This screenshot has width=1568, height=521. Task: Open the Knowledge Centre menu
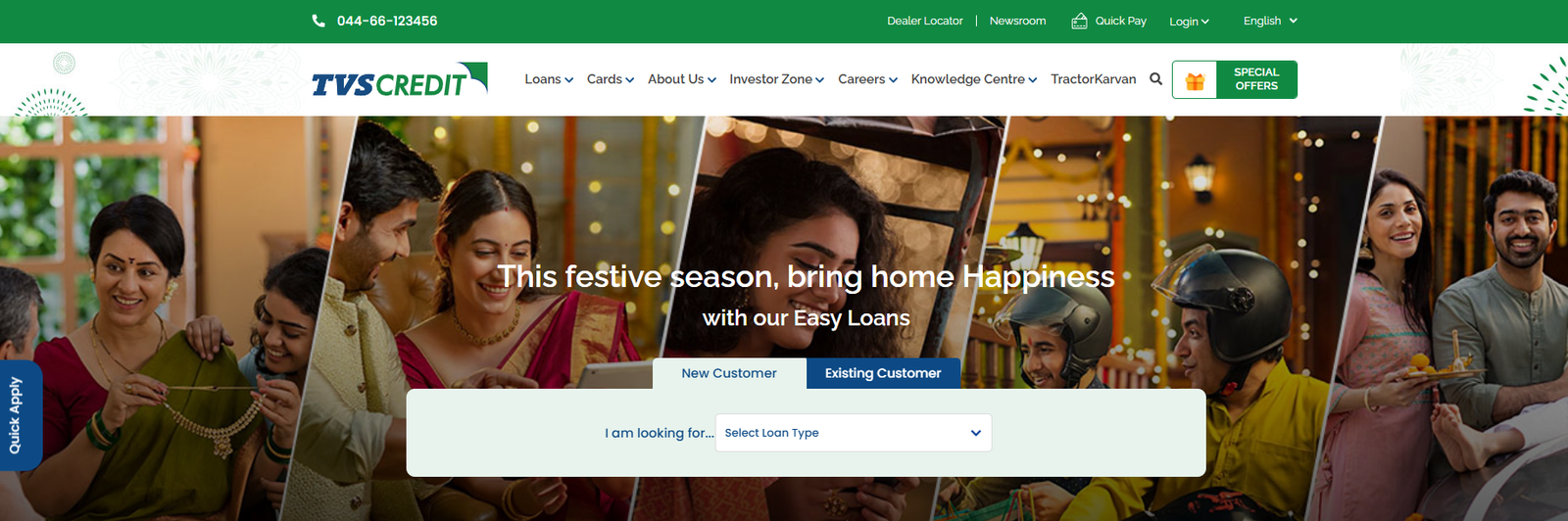coord(974,79)
